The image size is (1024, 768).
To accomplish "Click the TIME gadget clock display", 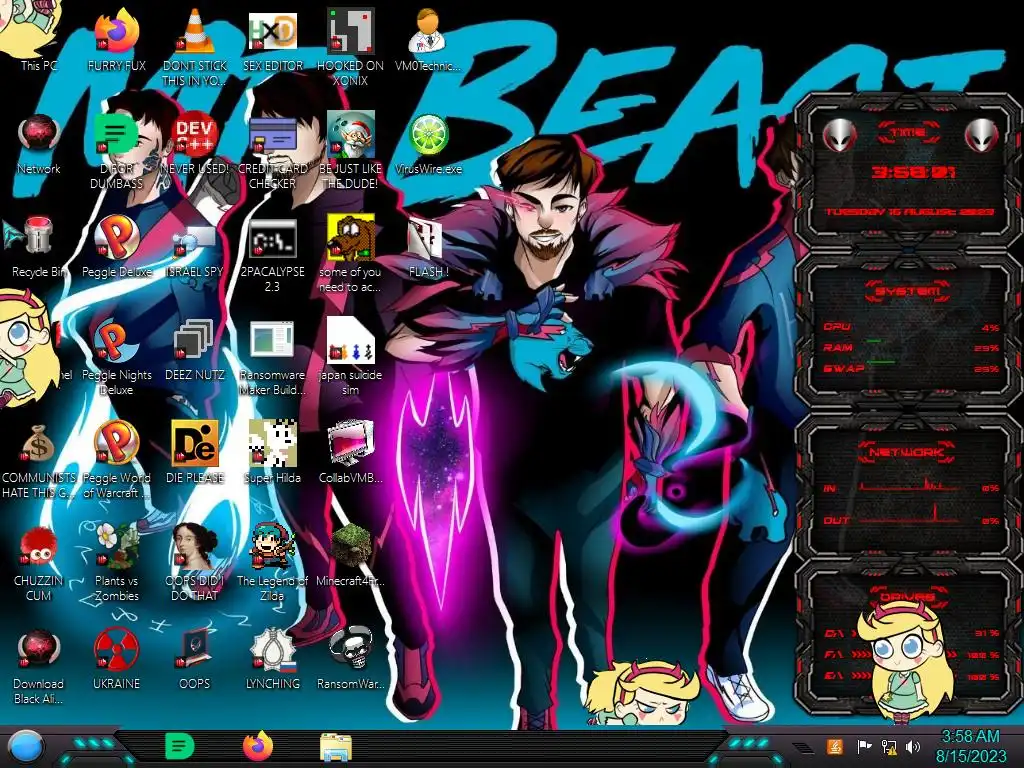I will click(913, 172).
